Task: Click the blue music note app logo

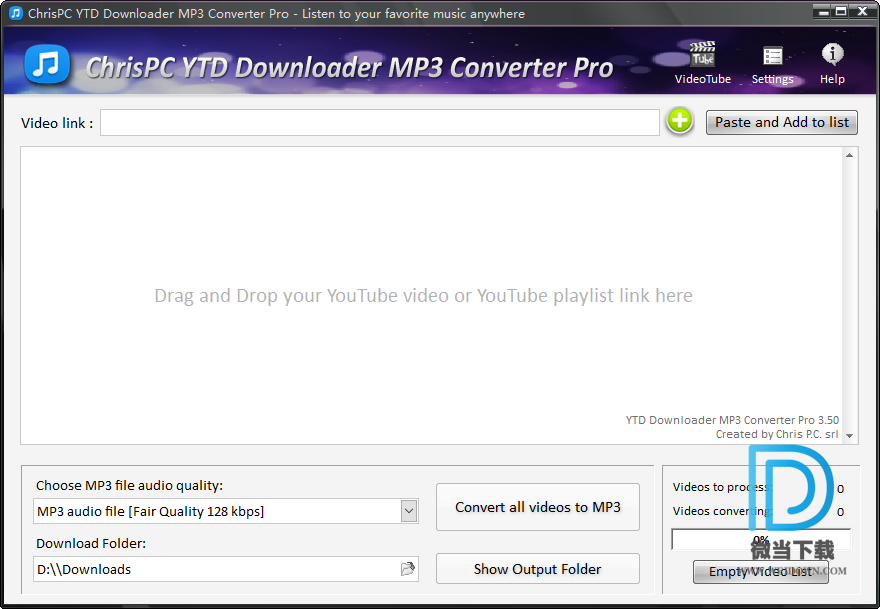Action: (47, 64)
